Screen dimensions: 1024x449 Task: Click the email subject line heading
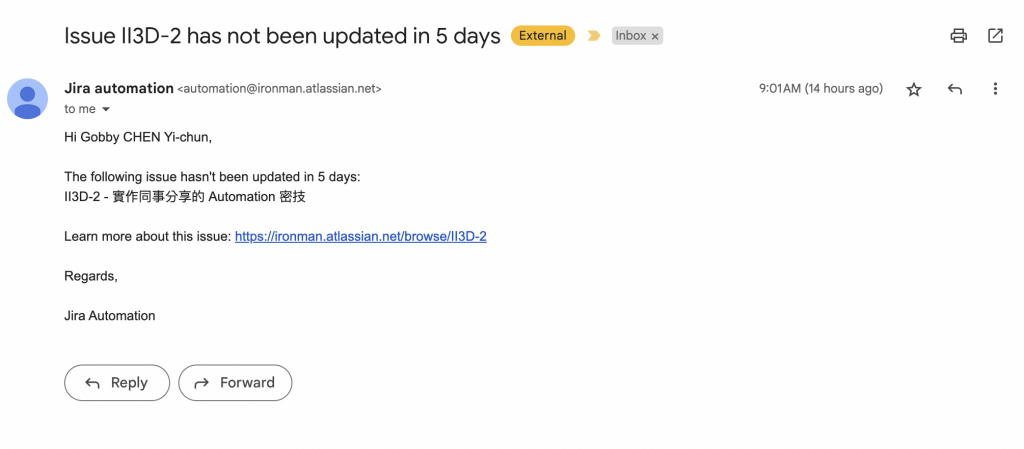(282, 36)
